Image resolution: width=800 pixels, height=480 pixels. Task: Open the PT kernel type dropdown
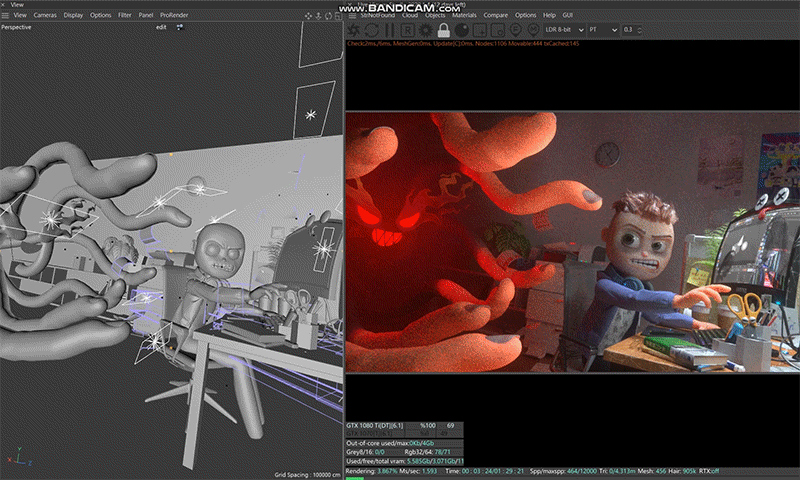click(603, 30)
